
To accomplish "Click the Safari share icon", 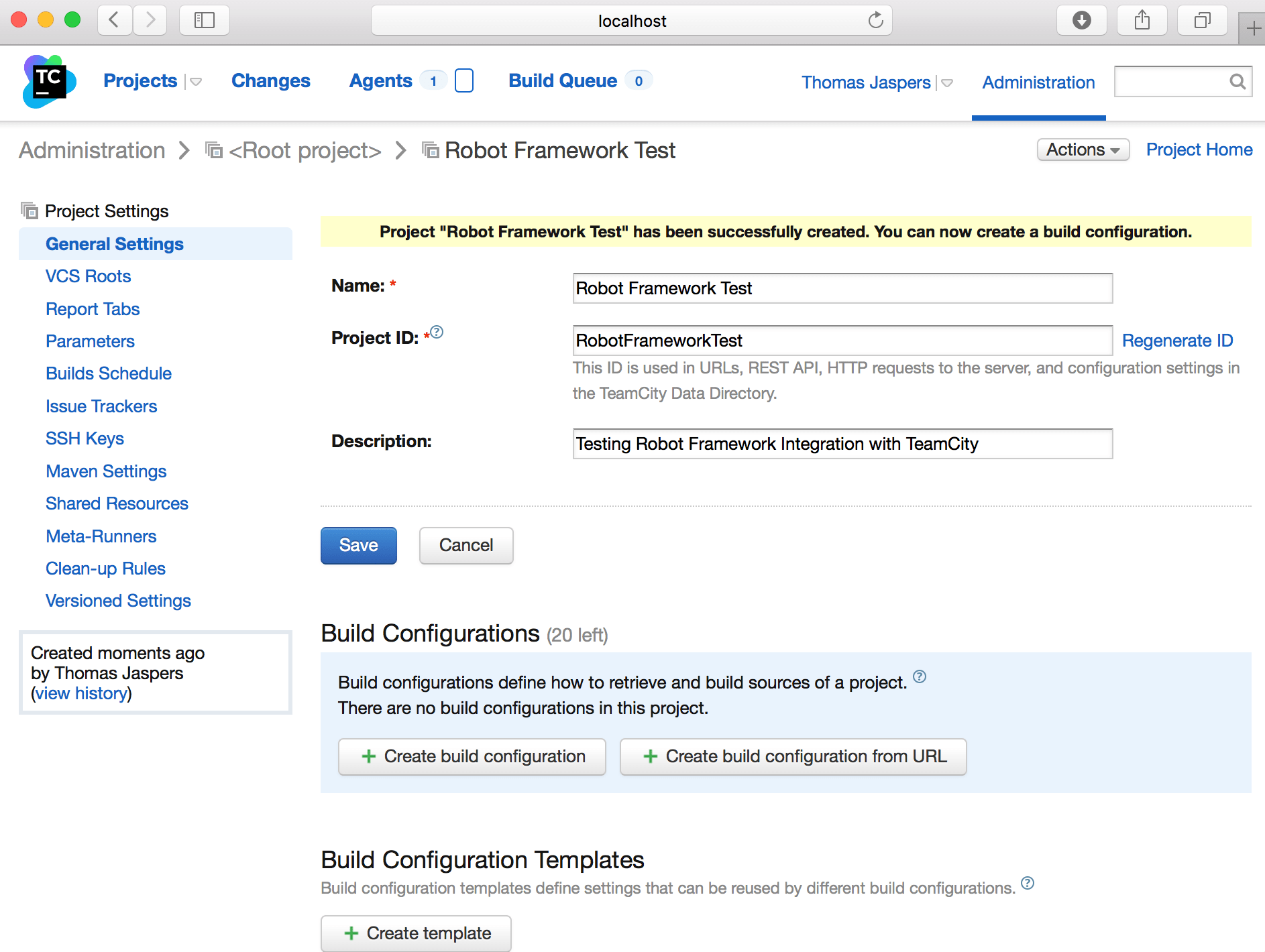I will (x=1142, y=21).
